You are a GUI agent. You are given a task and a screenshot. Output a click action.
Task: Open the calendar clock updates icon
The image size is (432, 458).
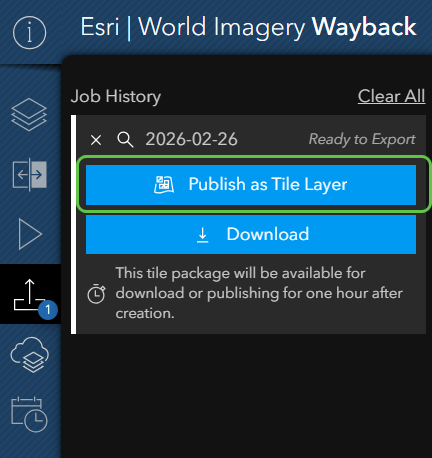pos(29,414)
